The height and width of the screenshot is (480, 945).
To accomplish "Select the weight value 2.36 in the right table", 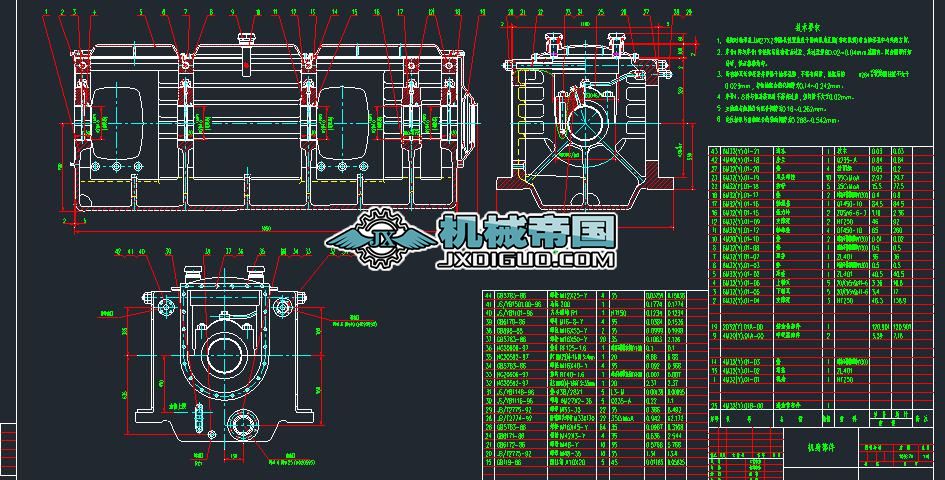I will [899, 213].
